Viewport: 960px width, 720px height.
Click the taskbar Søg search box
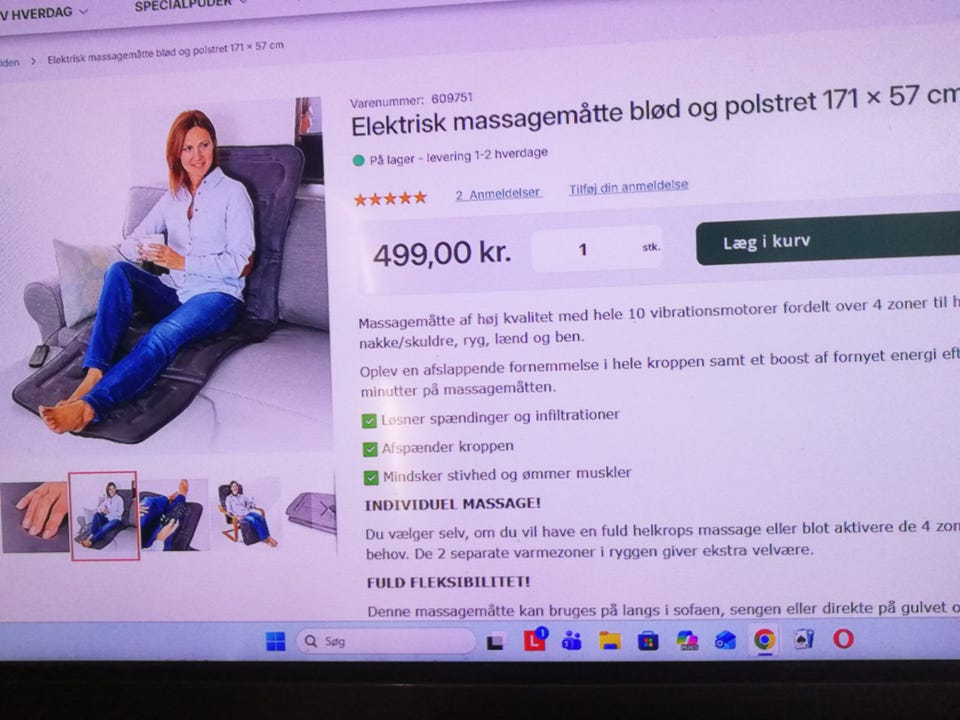click(x=386, y=641)
